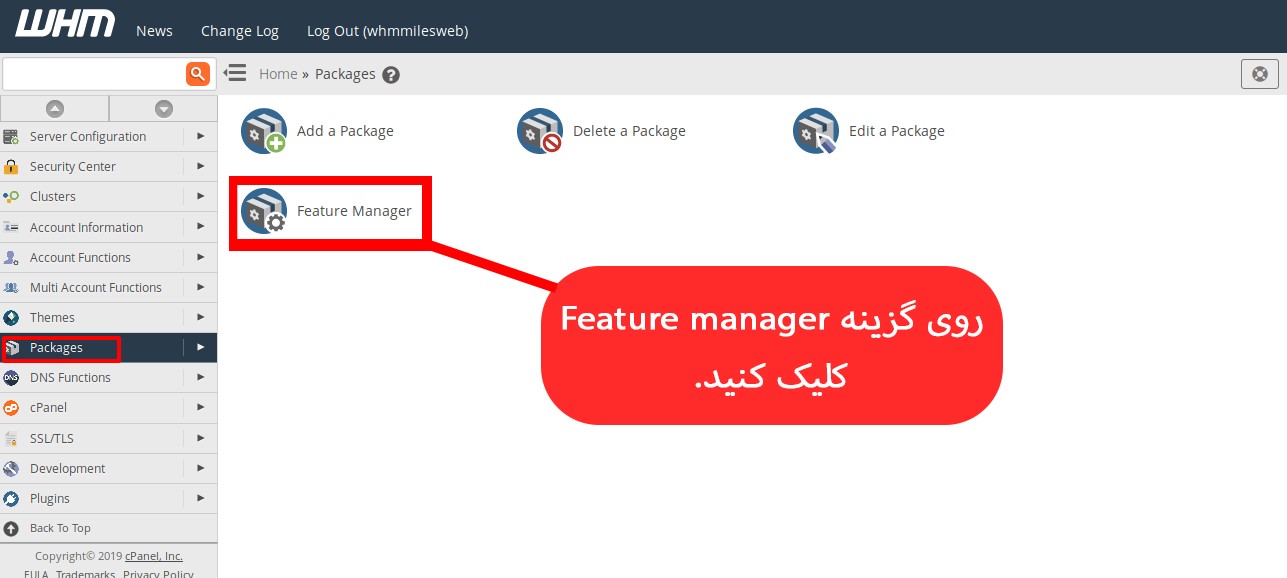Viewport: 1287px width, 578px height.
Task: Click the Clusters sidebar icon
Action: coord(11,197)
